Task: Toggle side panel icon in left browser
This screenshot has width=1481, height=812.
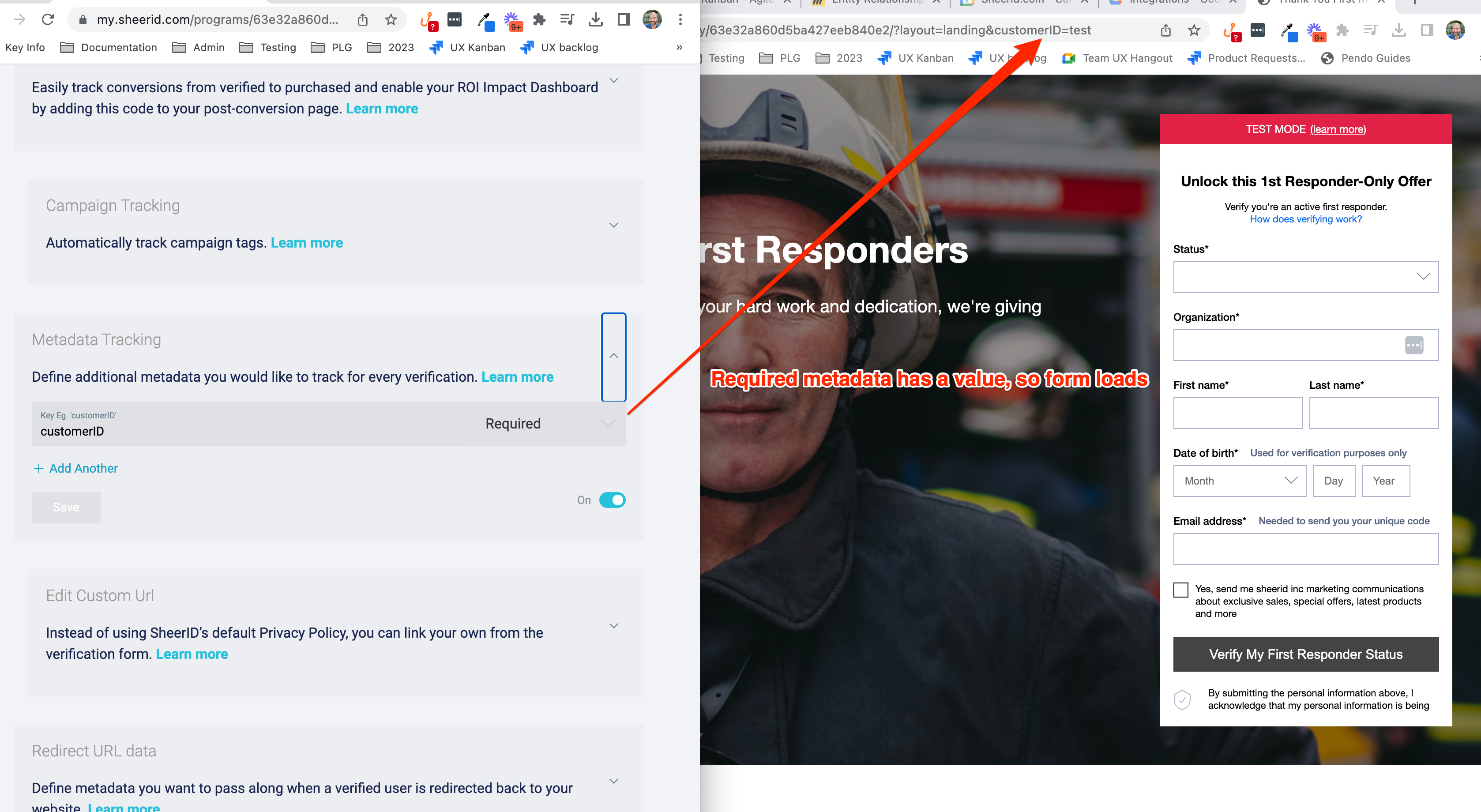Action: click(624, 19)
